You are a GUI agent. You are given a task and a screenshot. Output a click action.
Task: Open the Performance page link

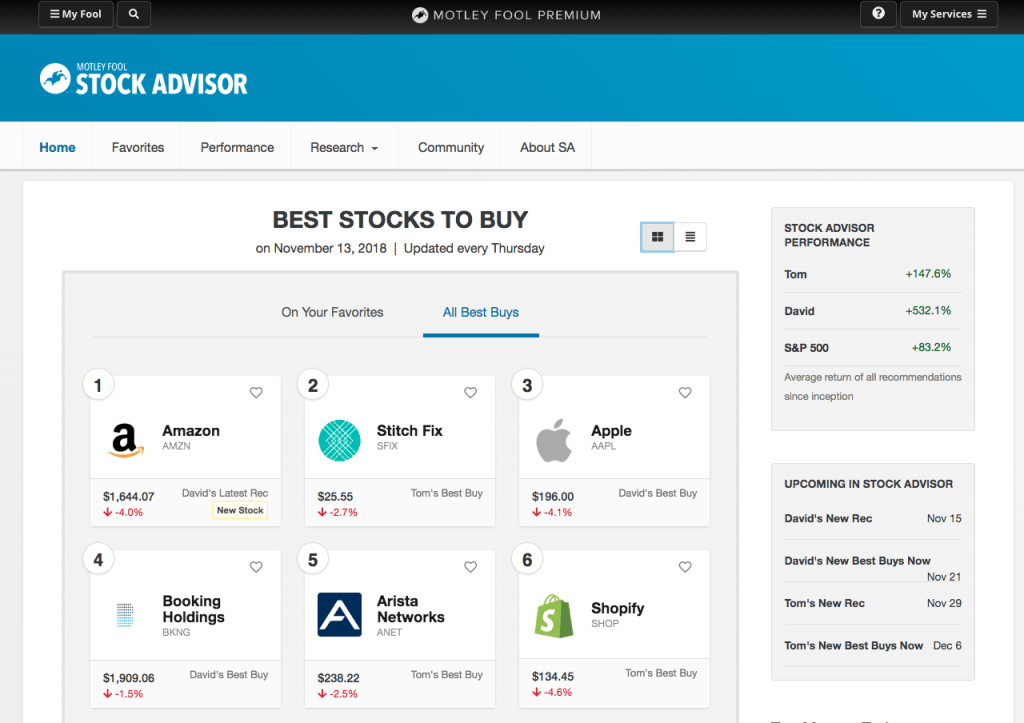coord(235,146)
